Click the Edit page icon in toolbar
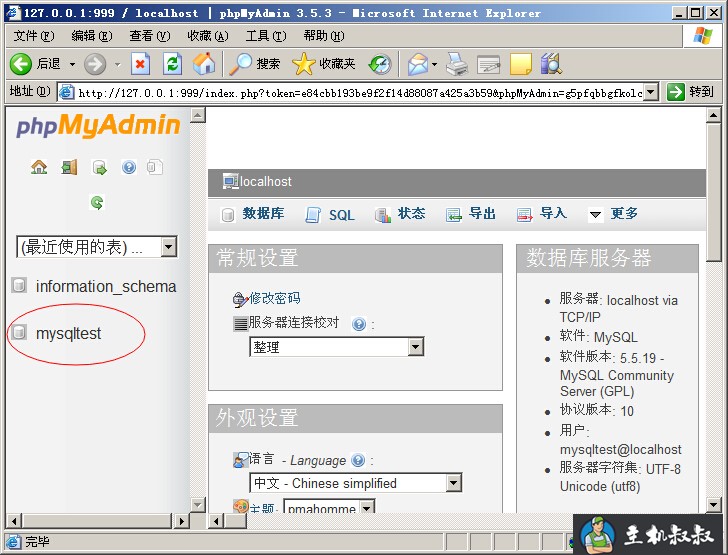Viewport: 728px width, 555px height. click(488, 64)
